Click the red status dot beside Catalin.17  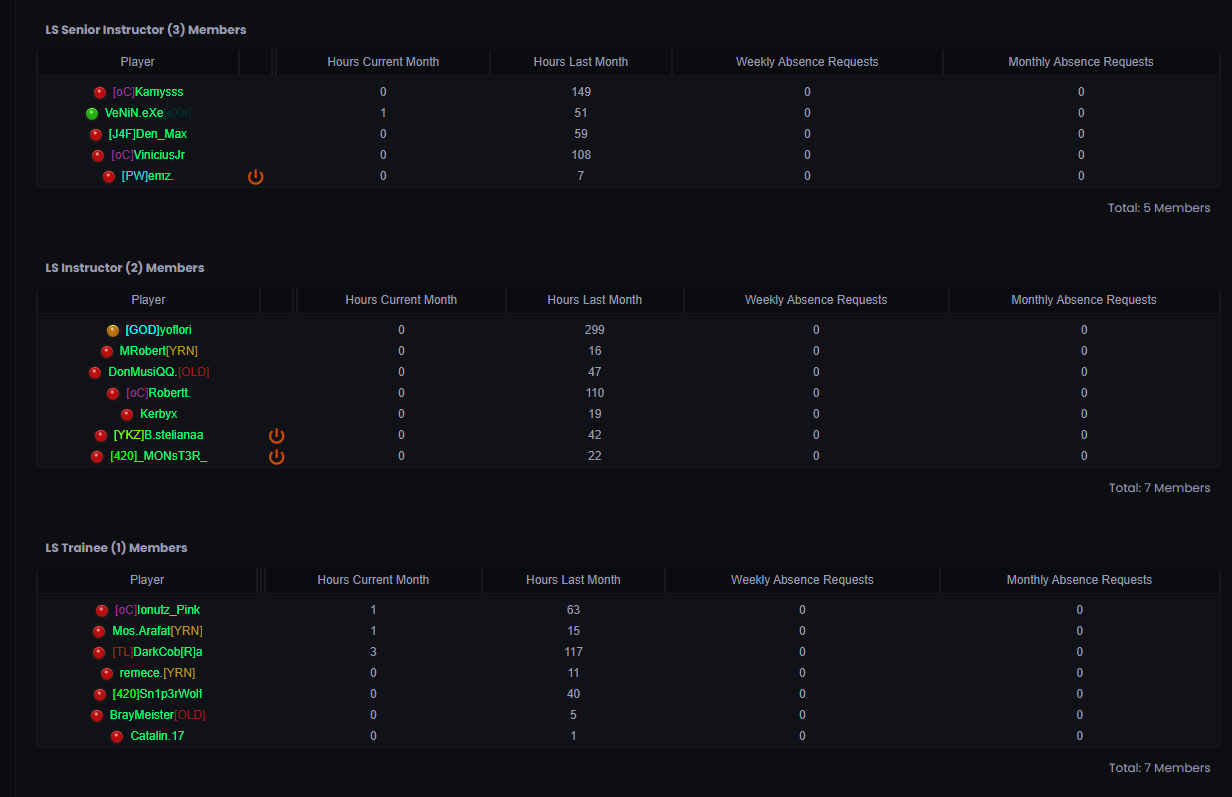point(117,737)
